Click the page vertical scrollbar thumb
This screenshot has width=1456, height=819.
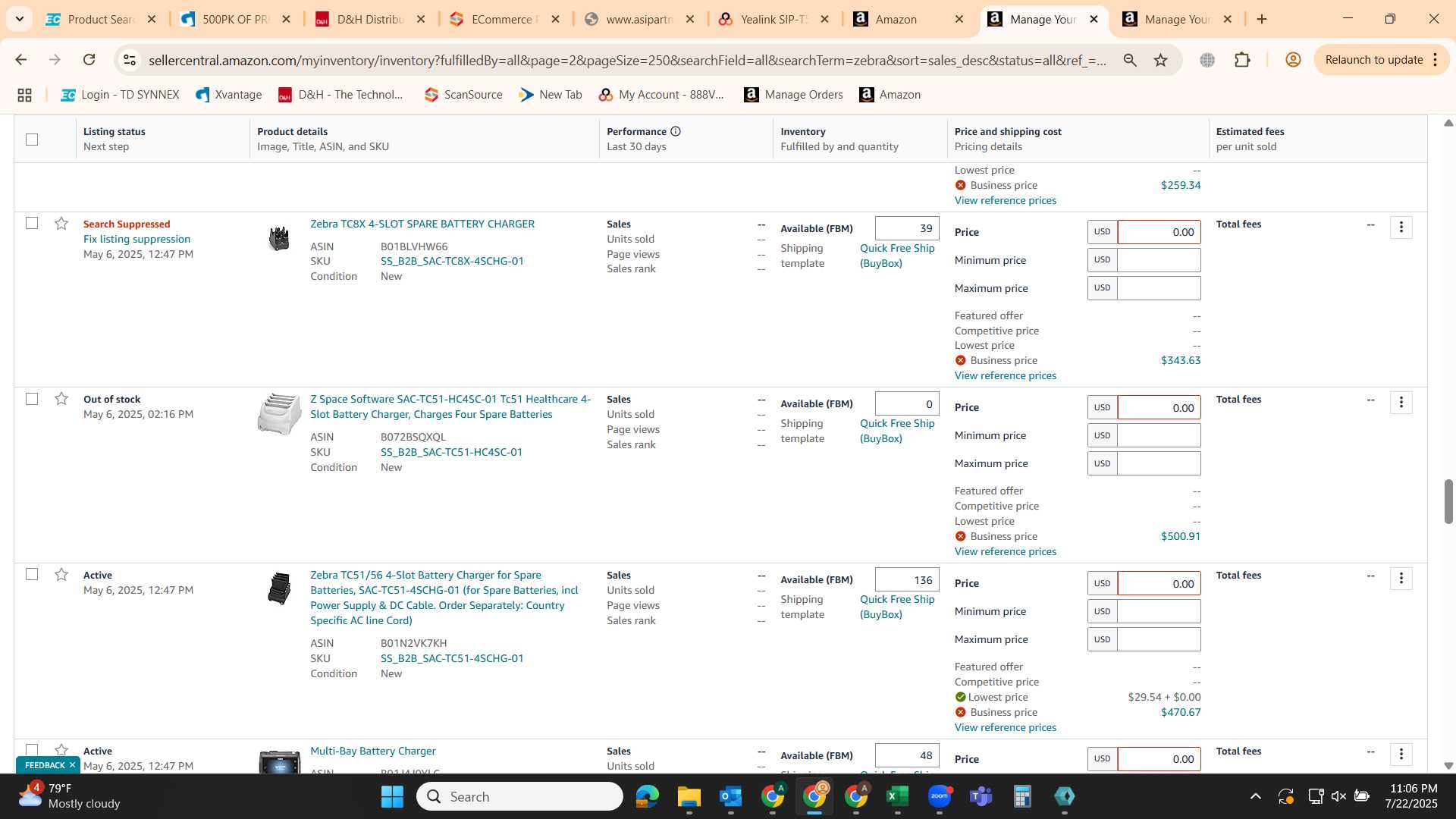pos(1448,501)
